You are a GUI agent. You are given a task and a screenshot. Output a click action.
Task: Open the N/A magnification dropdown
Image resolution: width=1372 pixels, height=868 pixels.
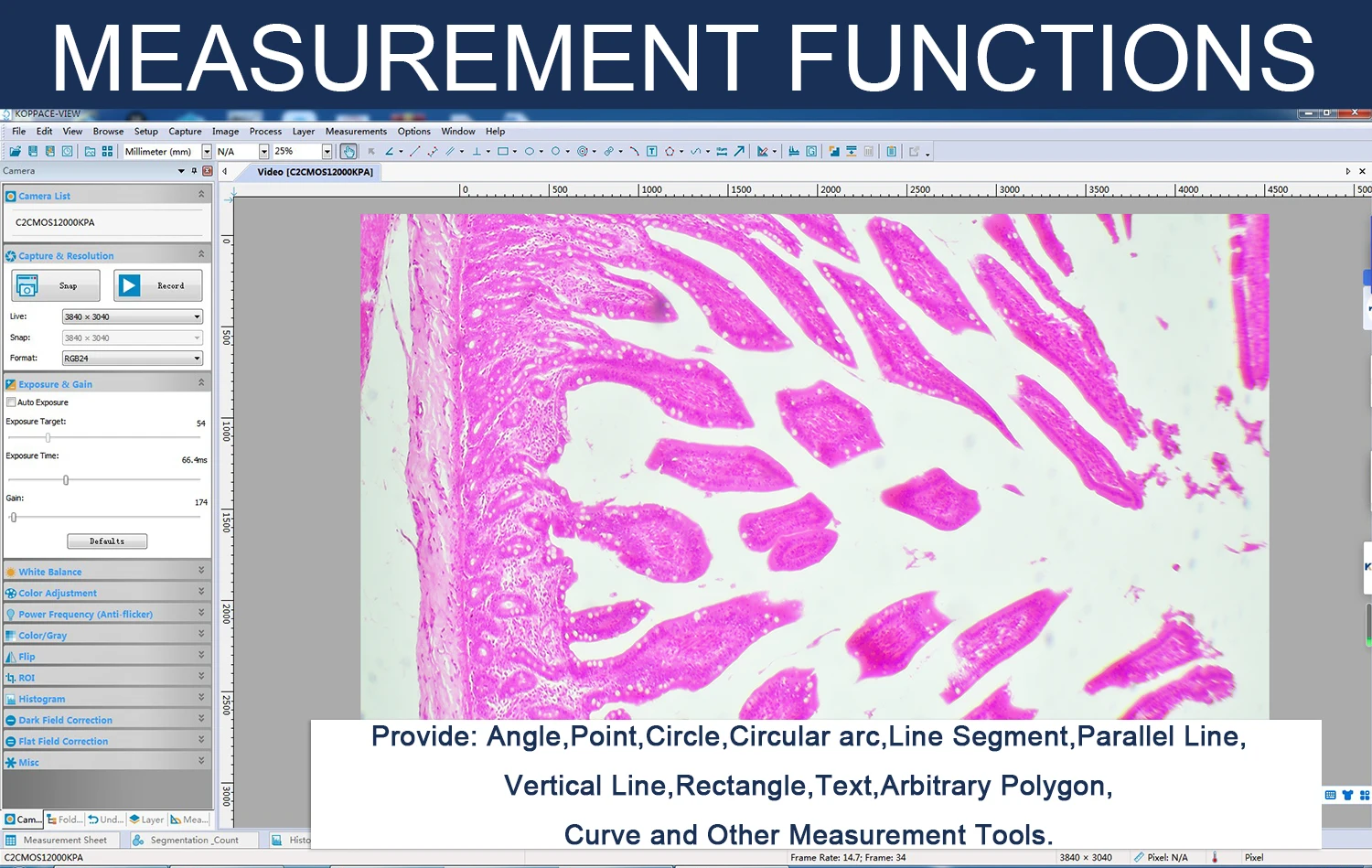[263, 152]
